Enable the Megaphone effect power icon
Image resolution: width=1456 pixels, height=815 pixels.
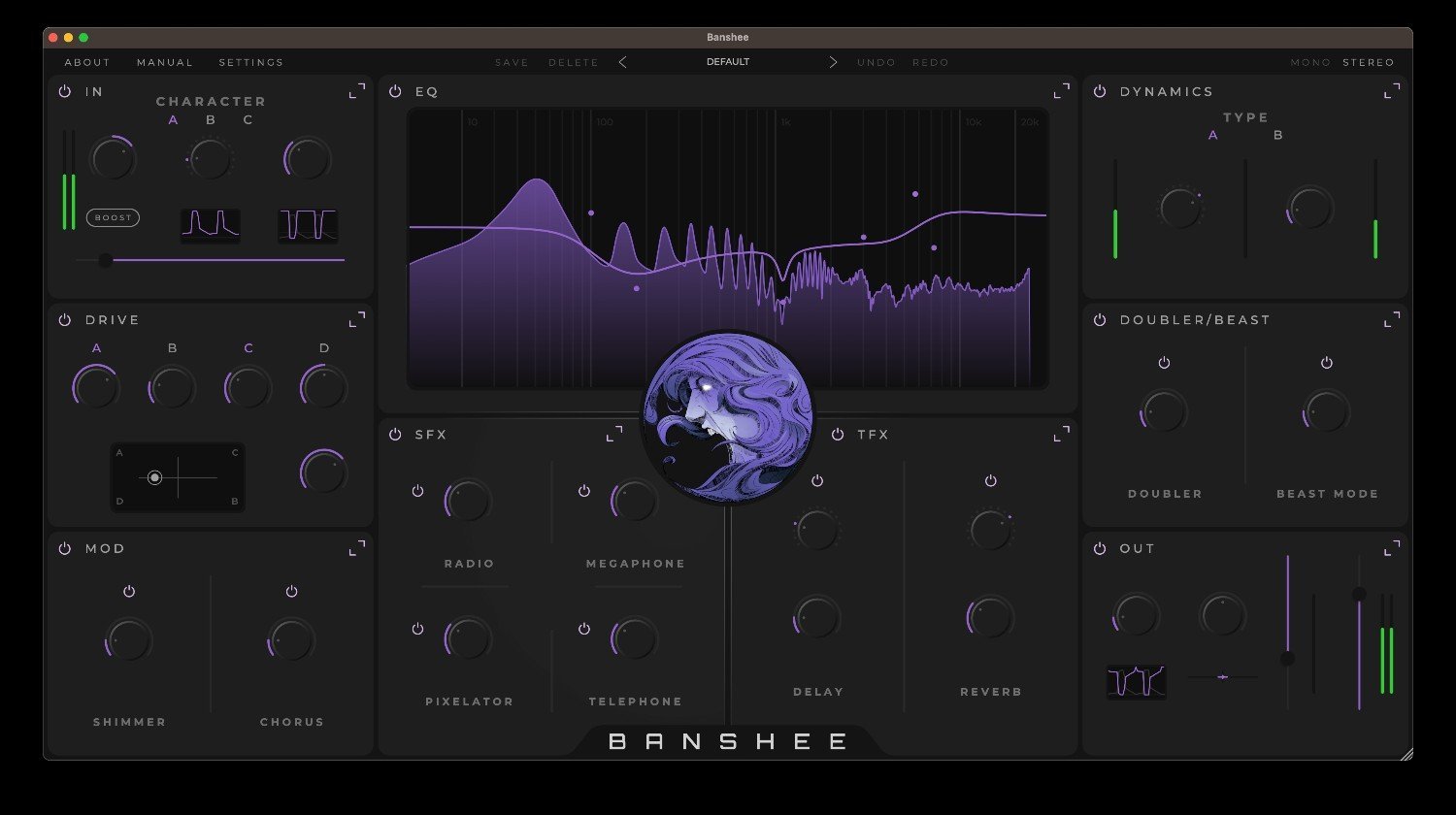[x=583, y=491]
